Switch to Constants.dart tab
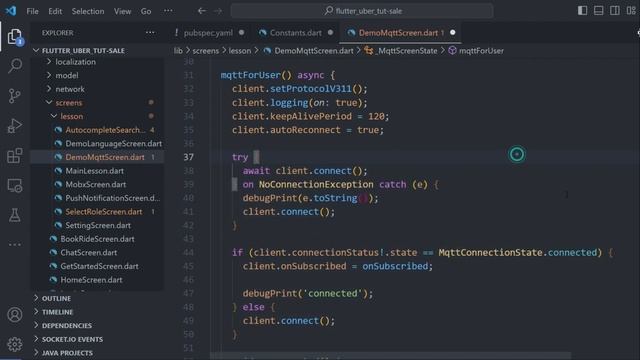 coord(296,33)
